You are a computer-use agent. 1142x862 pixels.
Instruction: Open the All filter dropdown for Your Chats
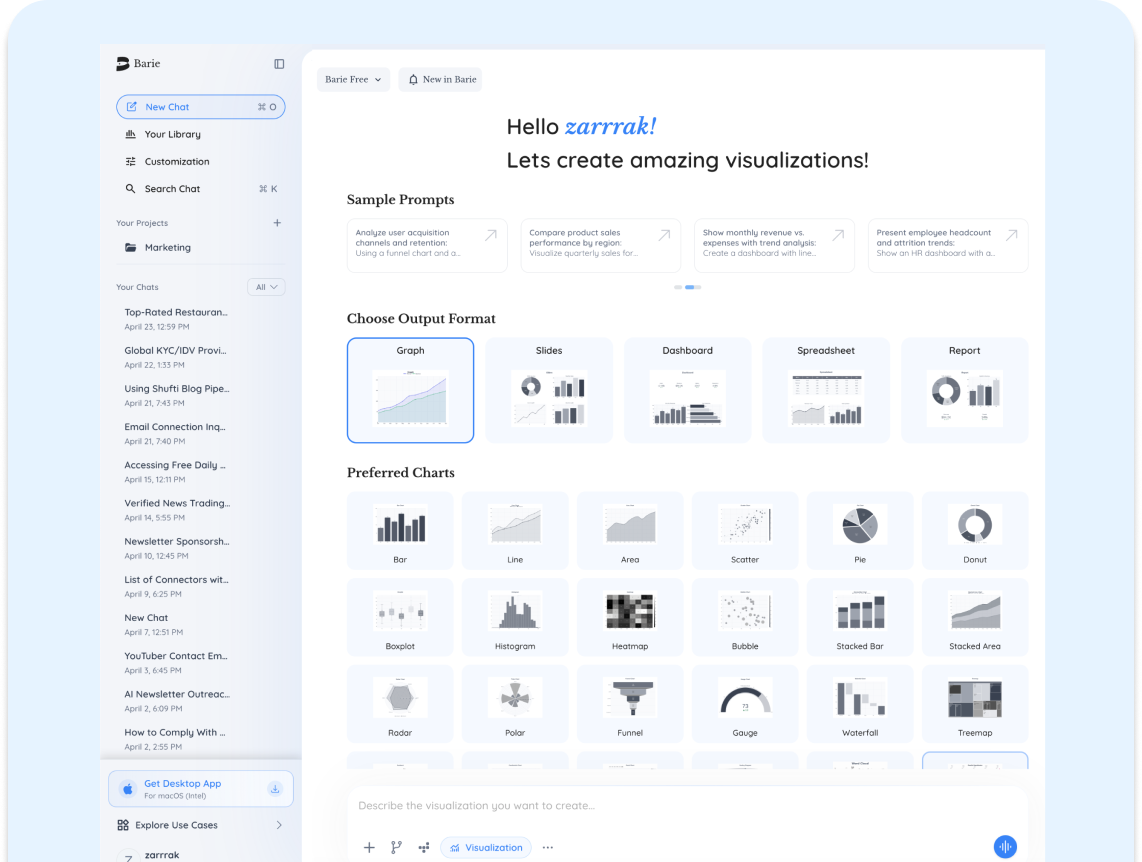point(266,287)
